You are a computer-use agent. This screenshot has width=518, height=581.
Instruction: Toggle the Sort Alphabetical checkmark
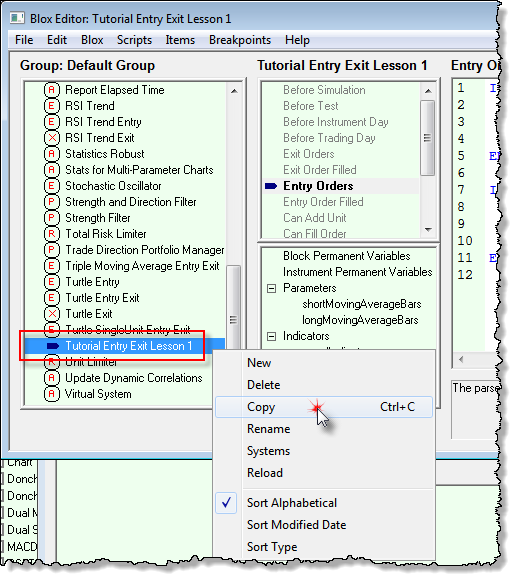pyautogui.click(x=226, y=503)
